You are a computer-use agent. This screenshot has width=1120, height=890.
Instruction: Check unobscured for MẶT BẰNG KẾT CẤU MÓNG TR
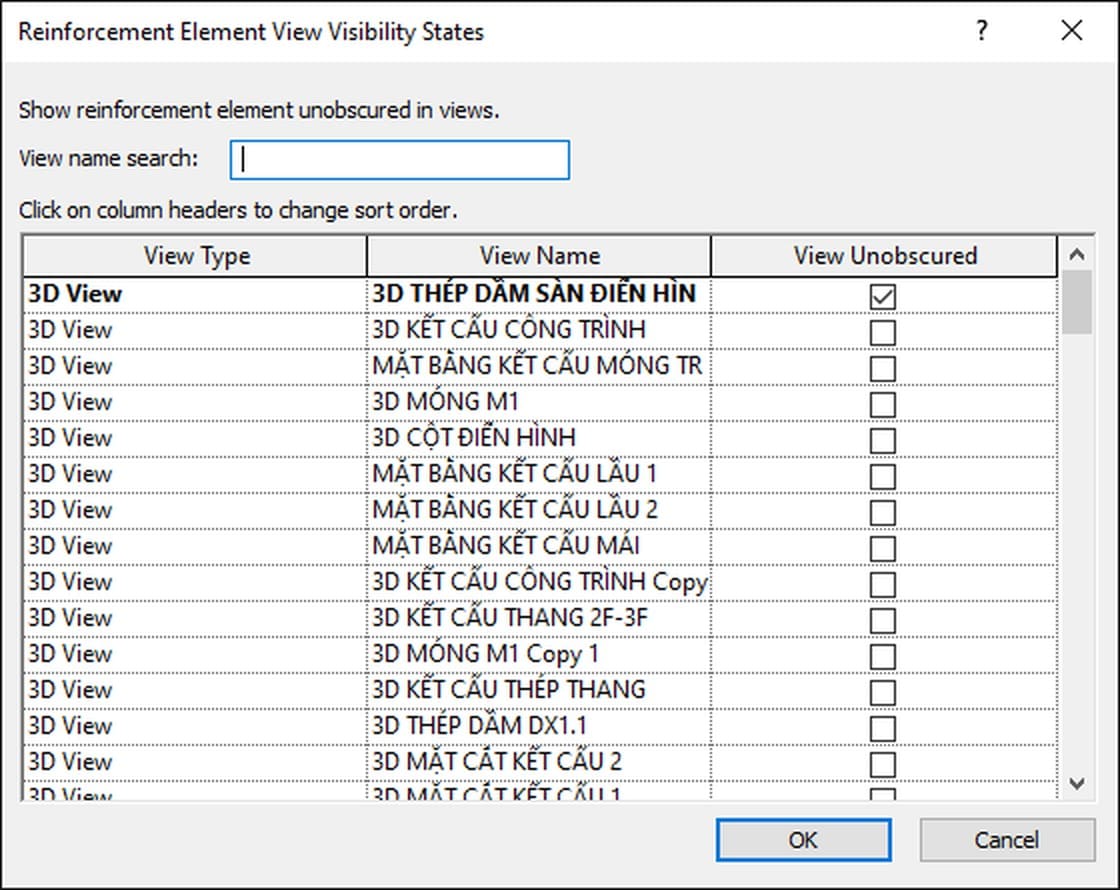[883, 369]
